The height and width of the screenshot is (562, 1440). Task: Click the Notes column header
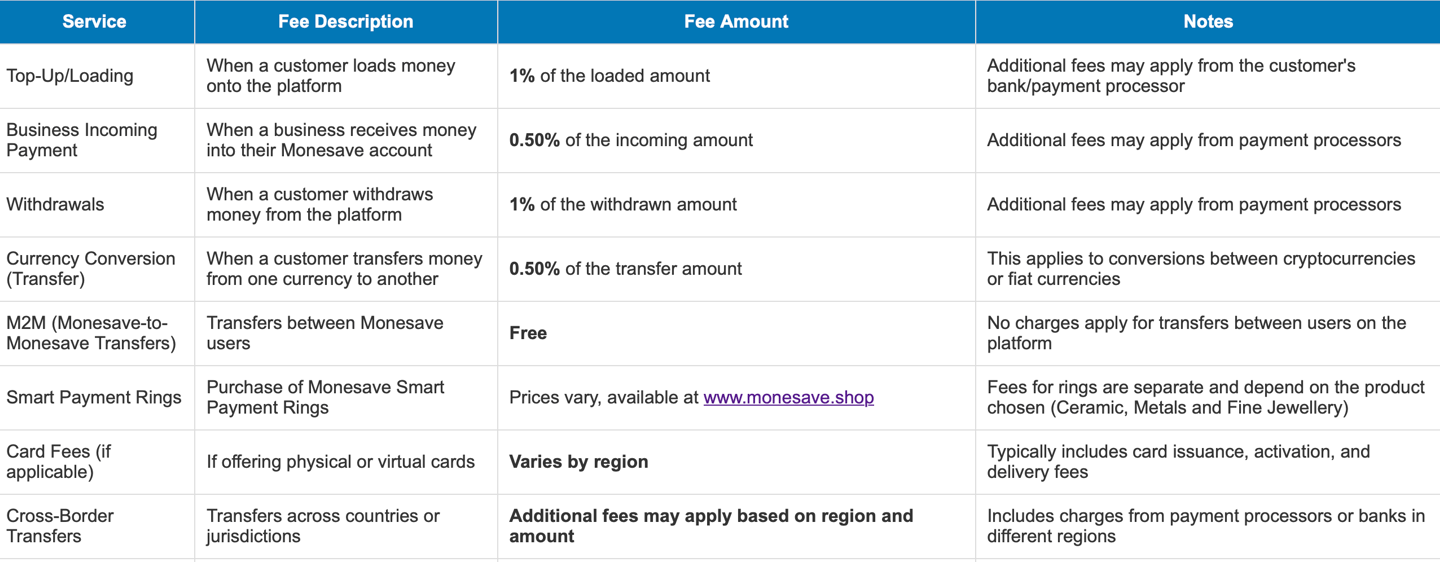coord(1208,22)
